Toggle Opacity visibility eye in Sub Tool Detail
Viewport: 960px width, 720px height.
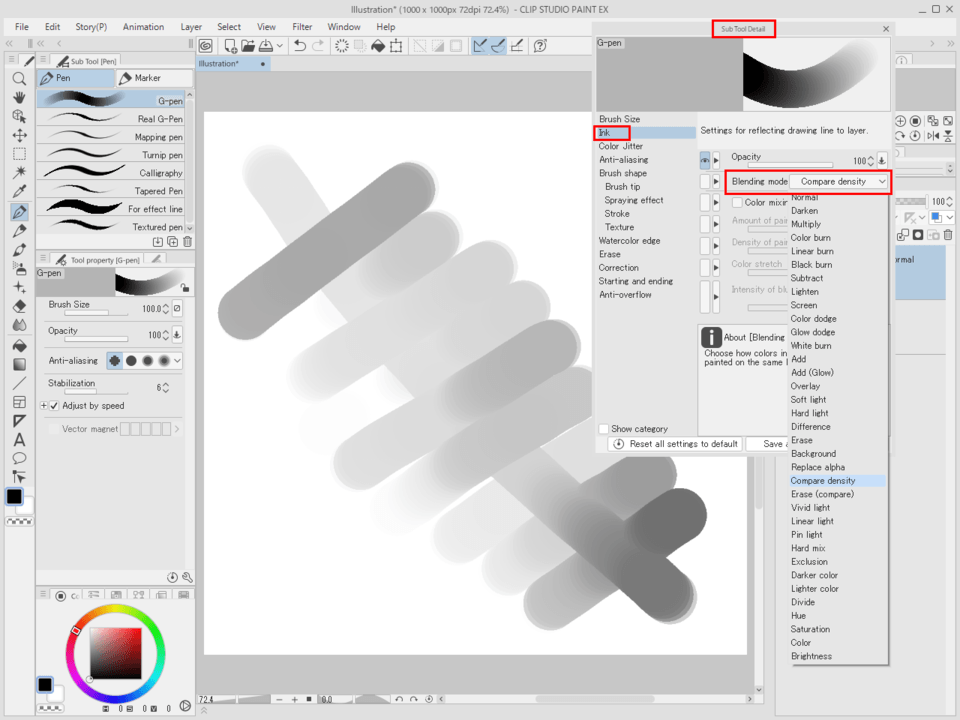(705, 161)
